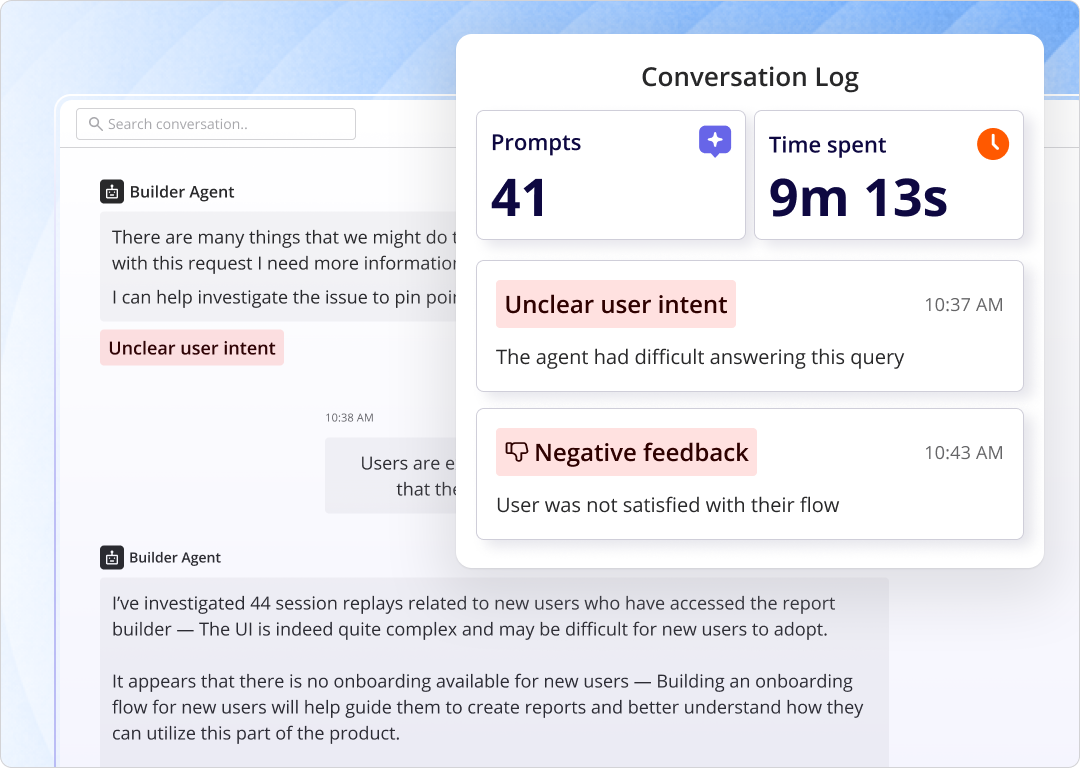Click the magnifying glass icon in search bar
The width and height of the screenshot is (1080, 768).
coord(95,123)
